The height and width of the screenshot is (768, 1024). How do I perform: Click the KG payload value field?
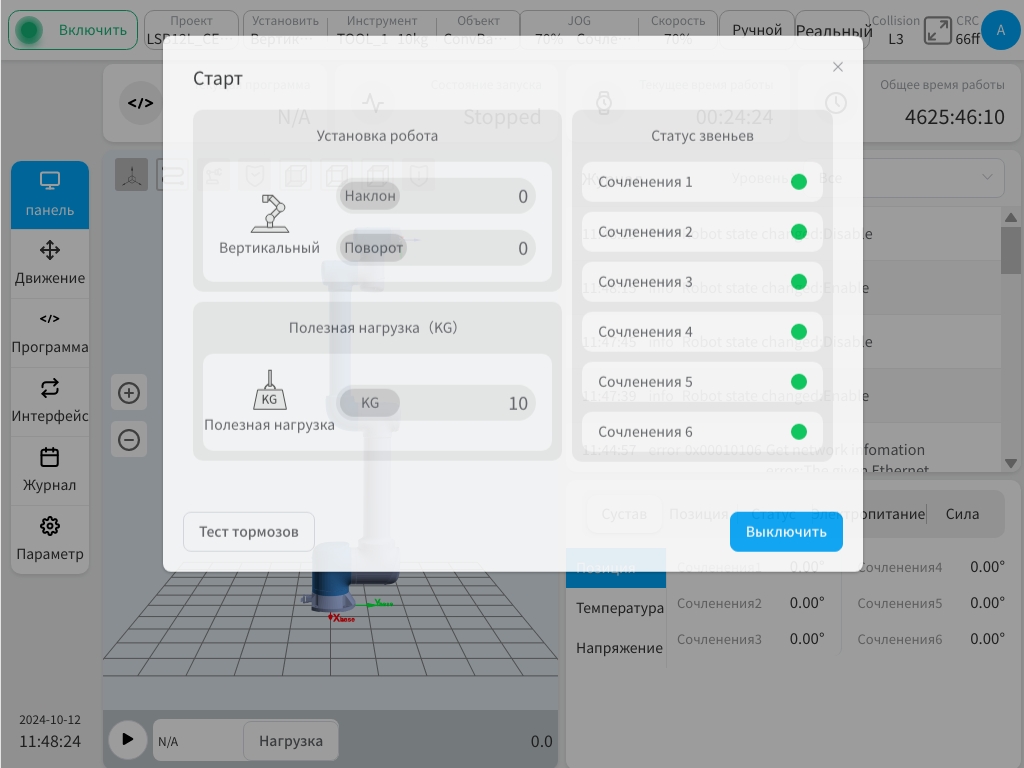(436, 403)
